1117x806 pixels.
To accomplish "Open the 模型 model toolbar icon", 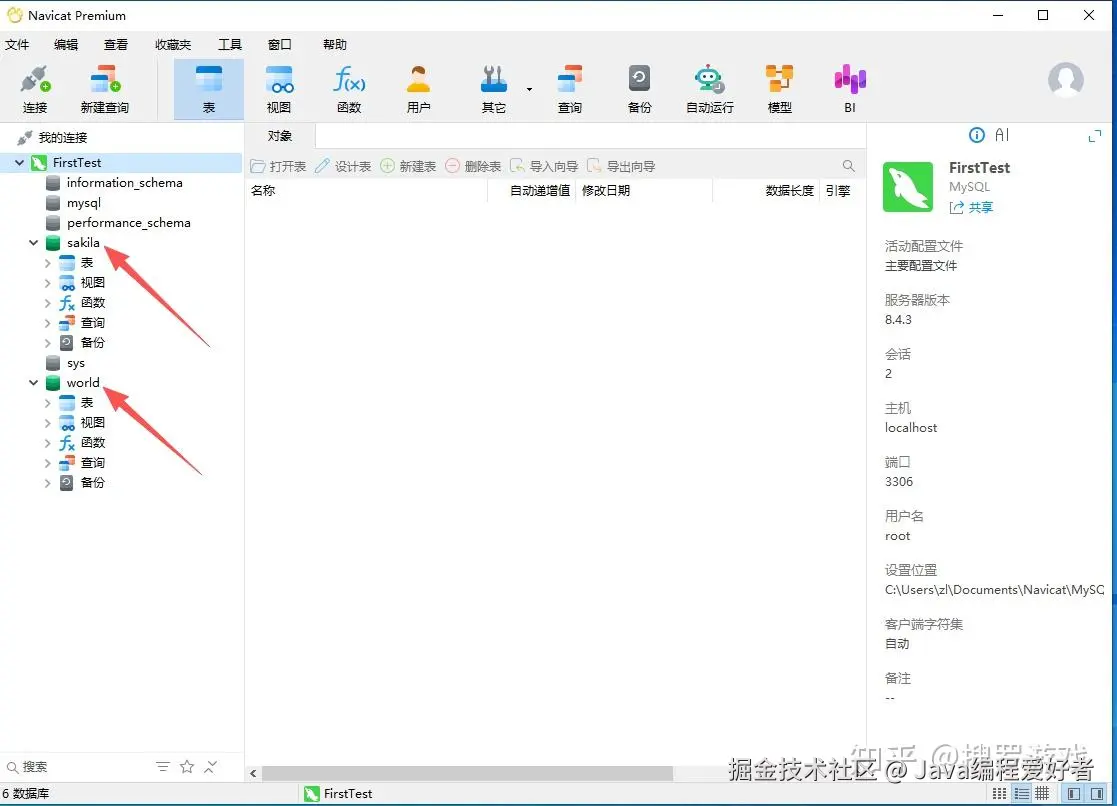I will (779, 89).
